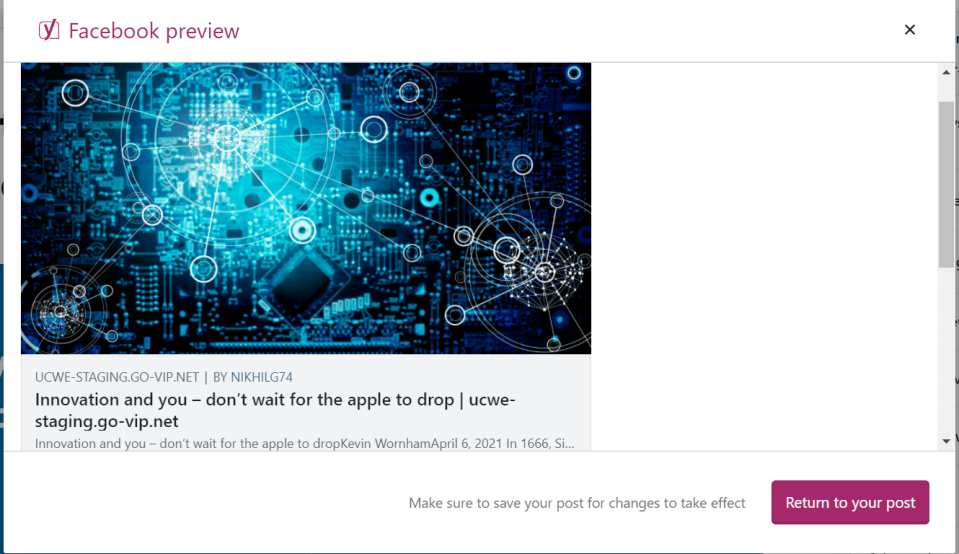This screenshot has height=554, width=959.
Task: Click the vertical scrollbar thumb
Action: tap(946, 185)
